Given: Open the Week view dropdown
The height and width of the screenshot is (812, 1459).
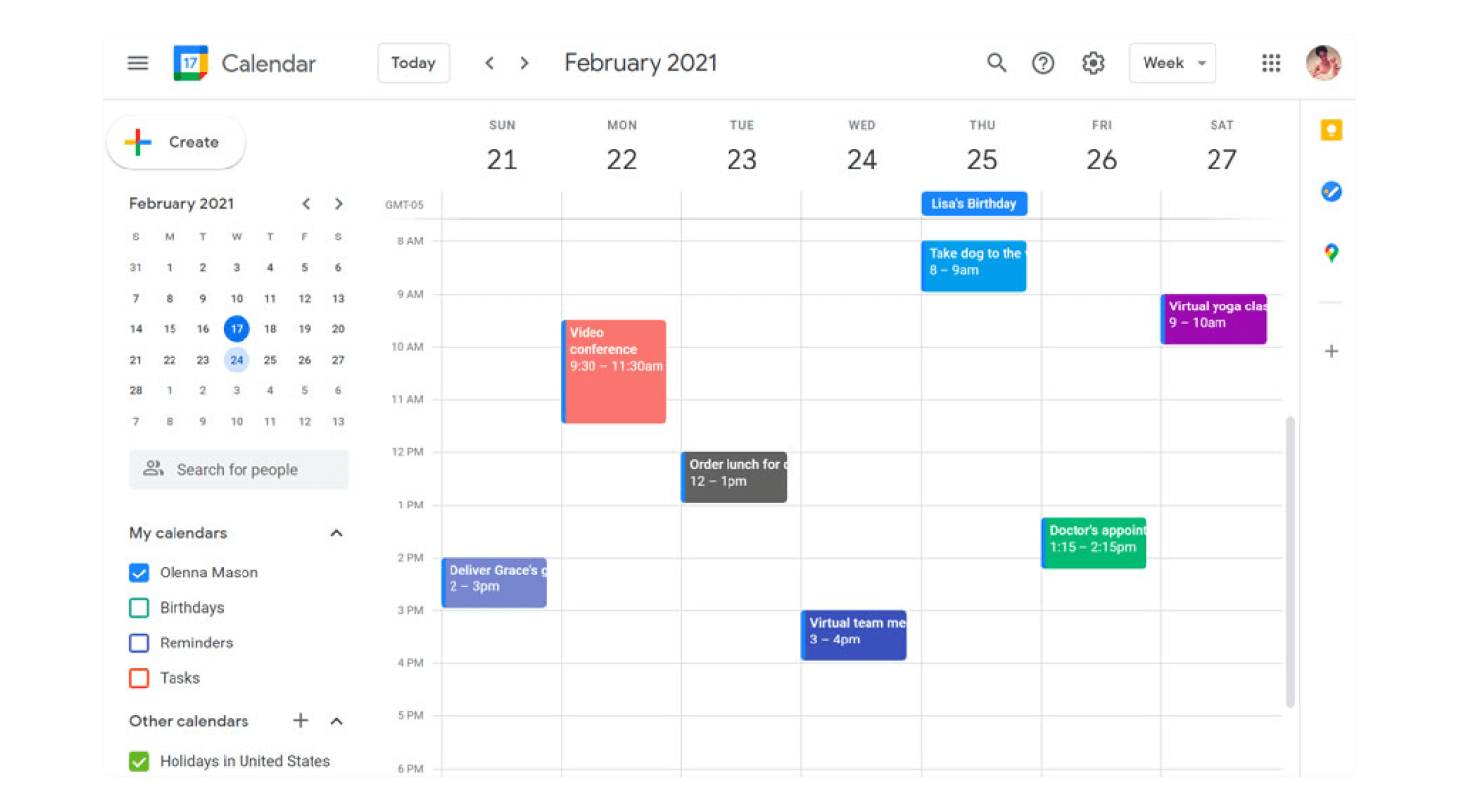Looking at the screenshot, I should coord(1172,63).
